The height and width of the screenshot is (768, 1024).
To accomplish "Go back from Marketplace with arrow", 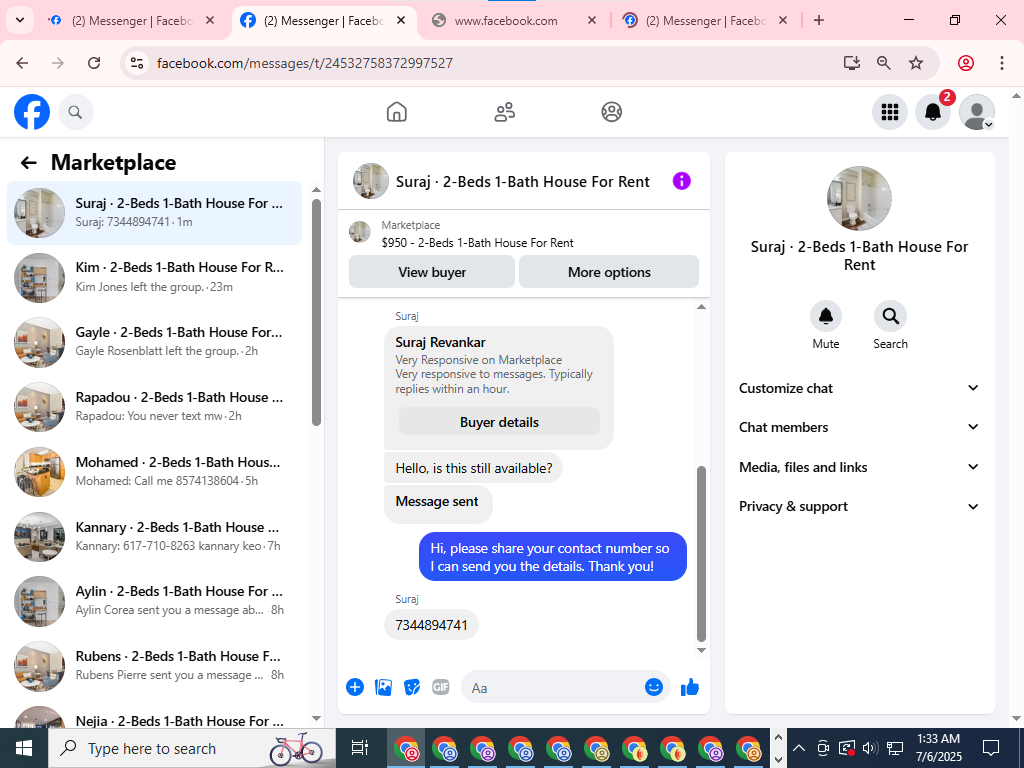I will (28, 163).
